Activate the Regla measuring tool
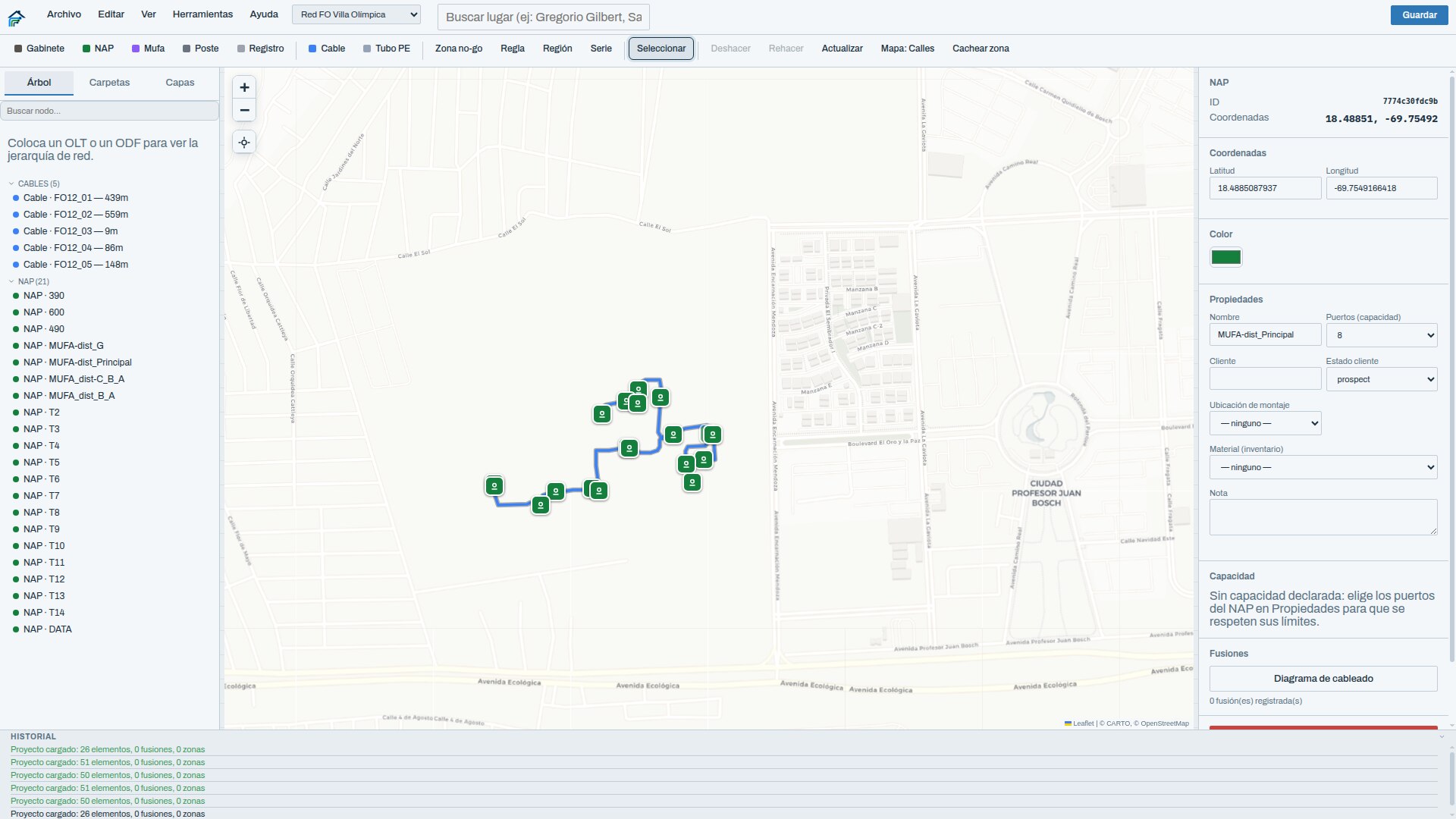This screenshot has width=1456, height=819. (x=513, y=49)
